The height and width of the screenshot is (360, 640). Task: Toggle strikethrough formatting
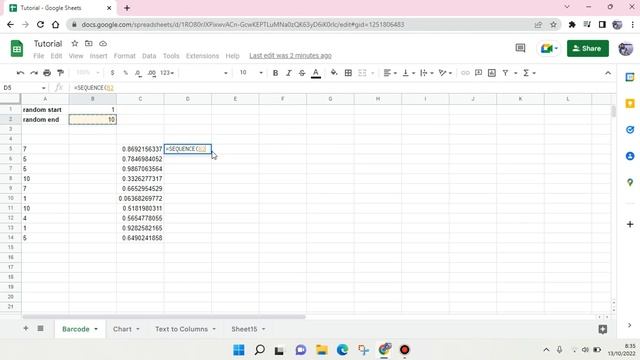pyautogui.click(x=302, y=73)
